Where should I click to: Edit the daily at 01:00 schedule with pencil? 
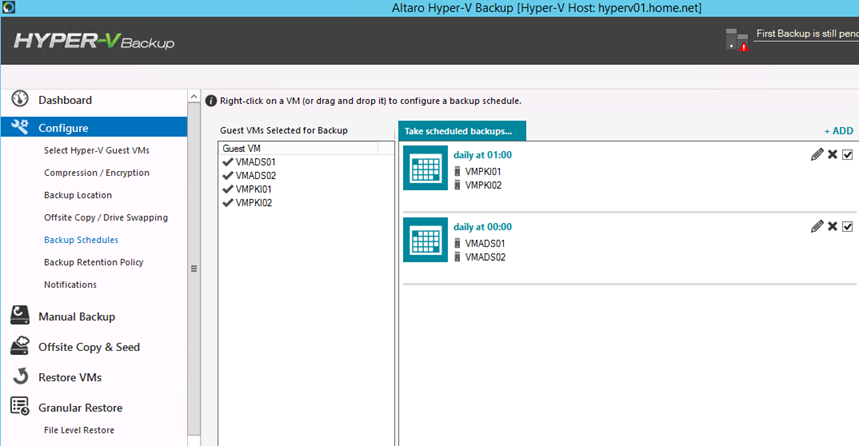pos(817,155)
